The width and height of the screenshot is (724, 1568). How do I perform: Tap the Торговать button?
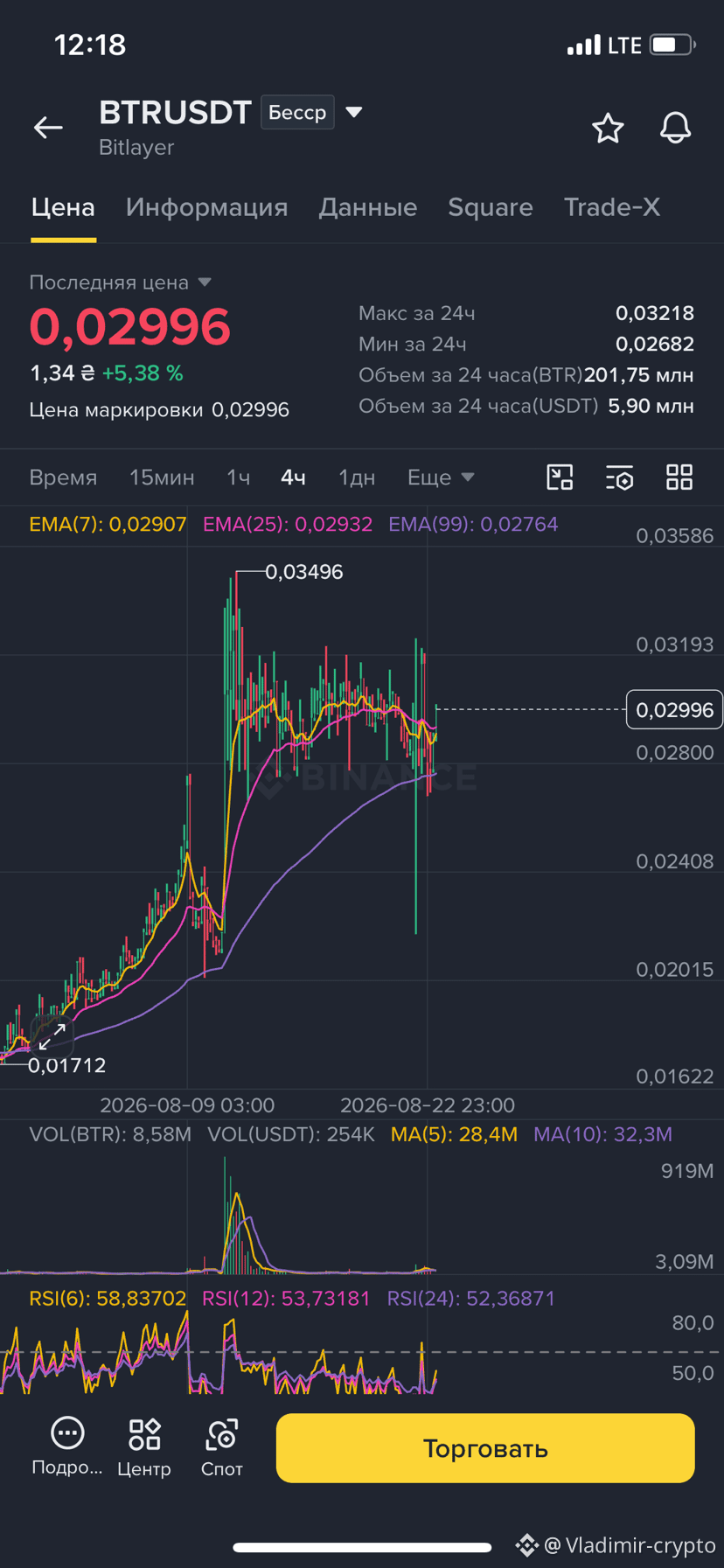click(485, 1448)
